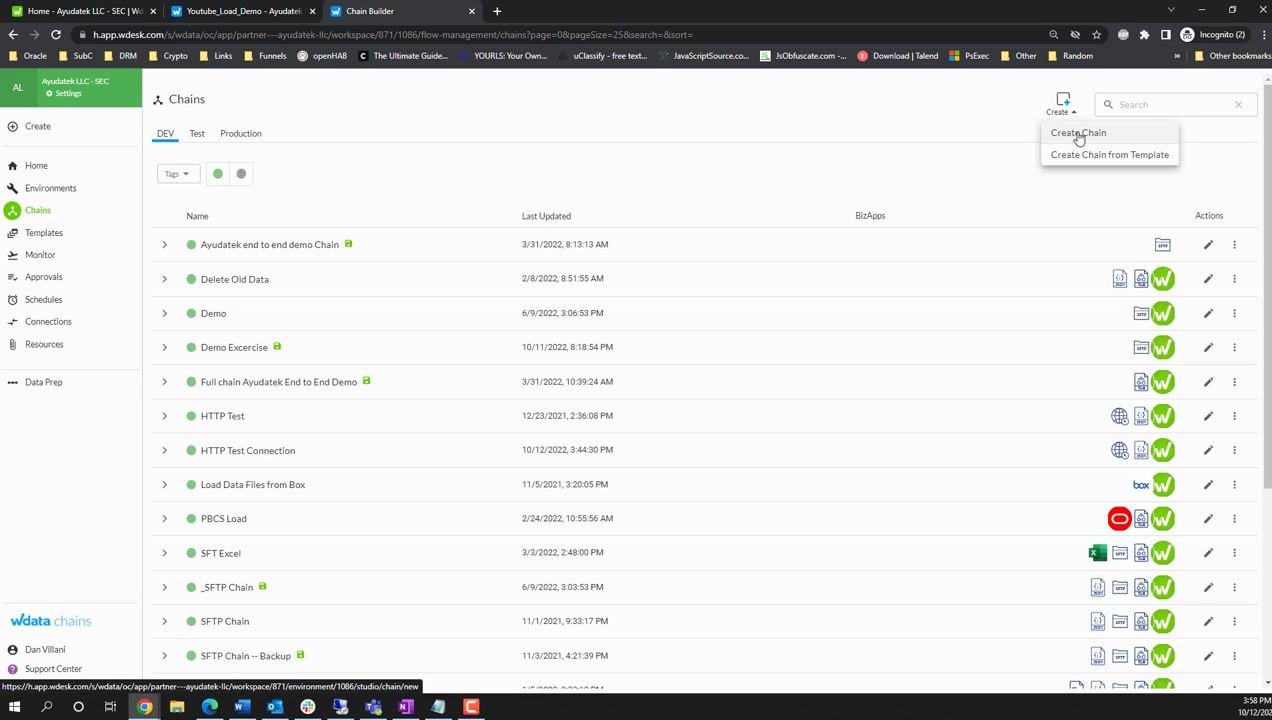Screen dimensions: 1272x720
Task: Reload the page in the browser
Action: coord(56,34)
